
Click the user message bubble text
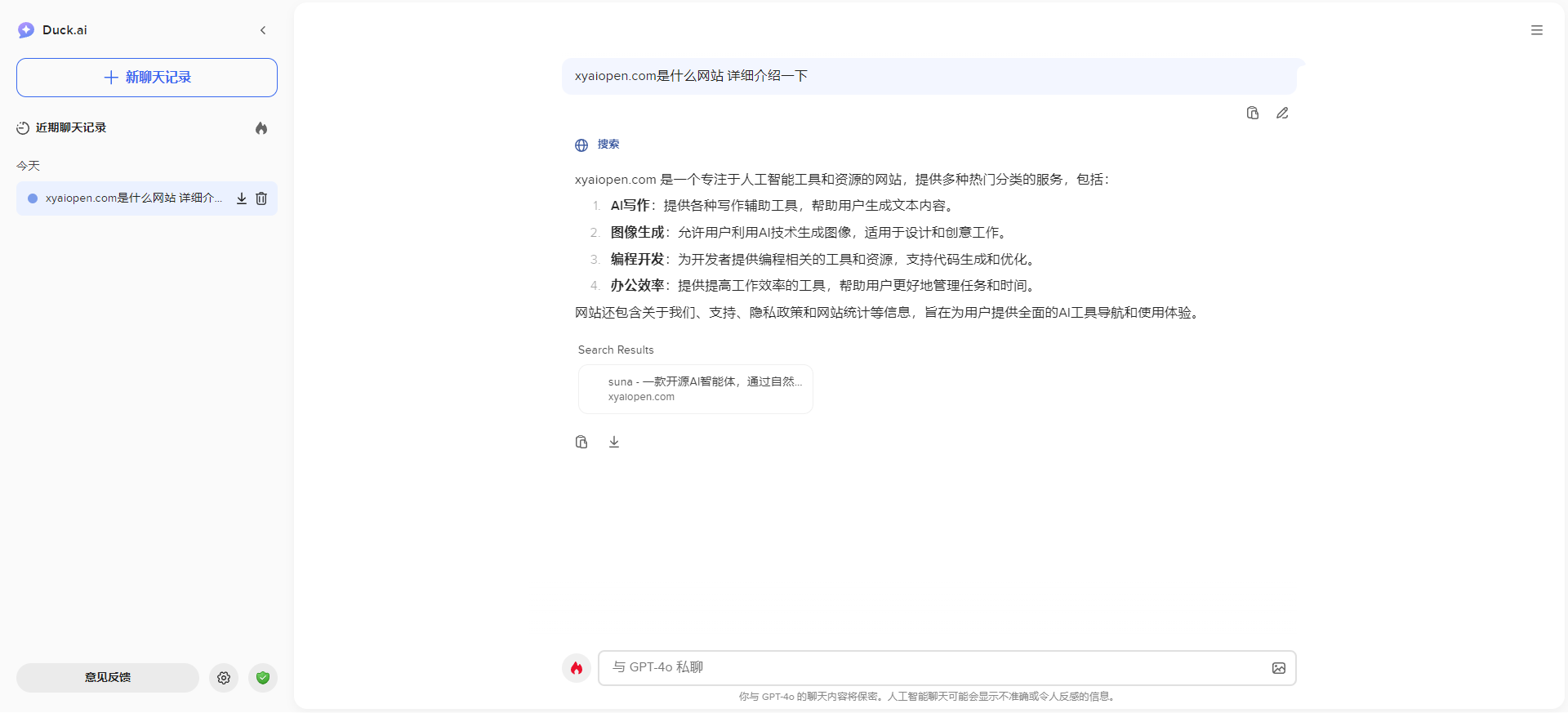[x=691, y=76]
